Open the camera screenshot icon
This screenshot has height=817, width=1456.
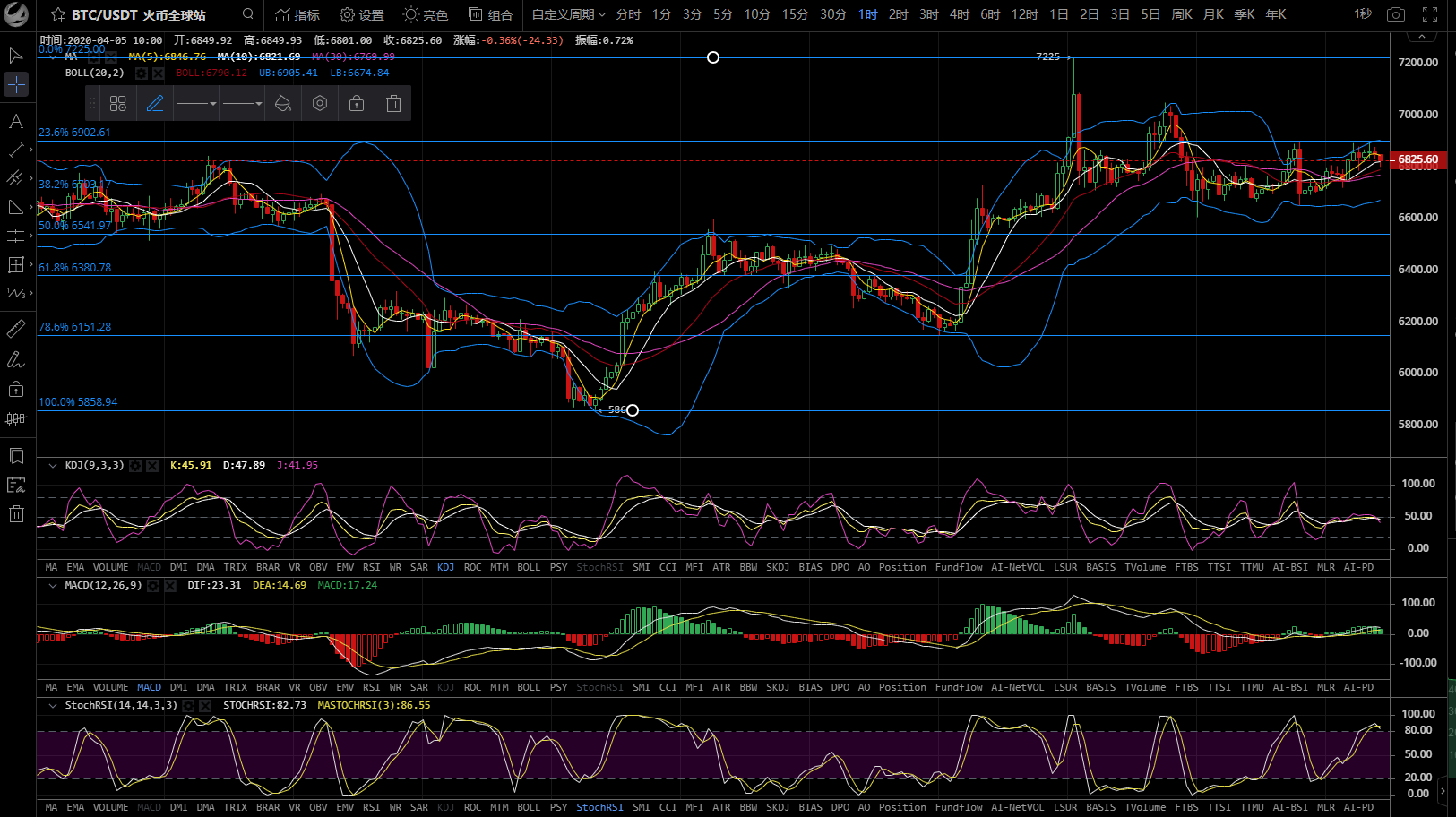pyautogui.click(x=1395, y=14)
